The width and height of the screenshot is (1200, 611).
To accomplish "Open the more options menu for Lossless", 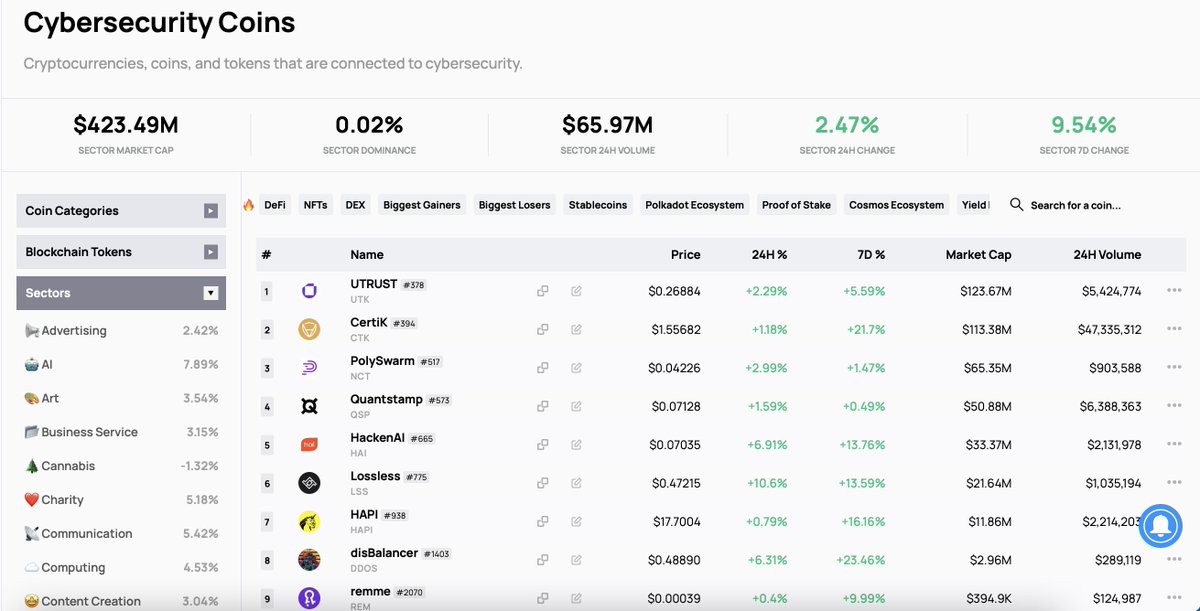I will click(x=1174, y=483).
